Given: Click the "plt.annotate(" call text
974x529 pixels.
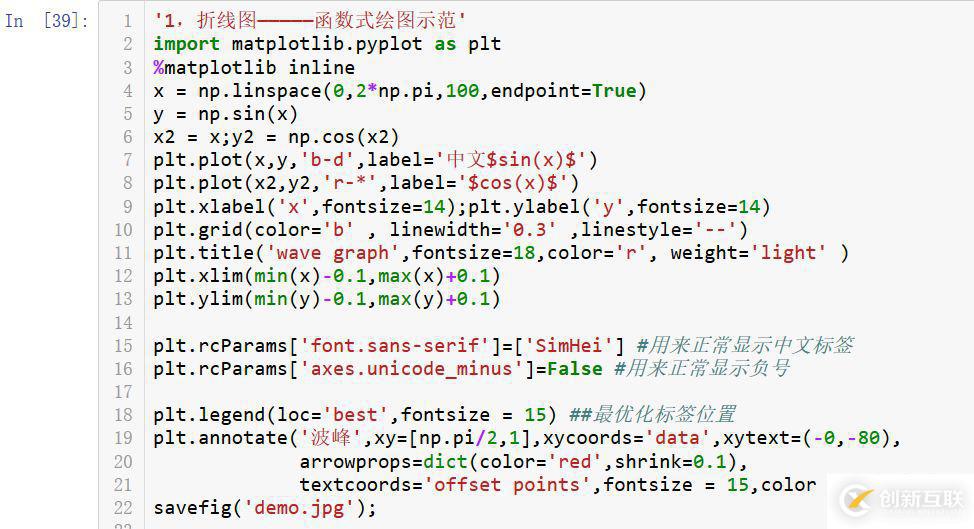Looking at the screenshot, I should (x=225, y=438).
